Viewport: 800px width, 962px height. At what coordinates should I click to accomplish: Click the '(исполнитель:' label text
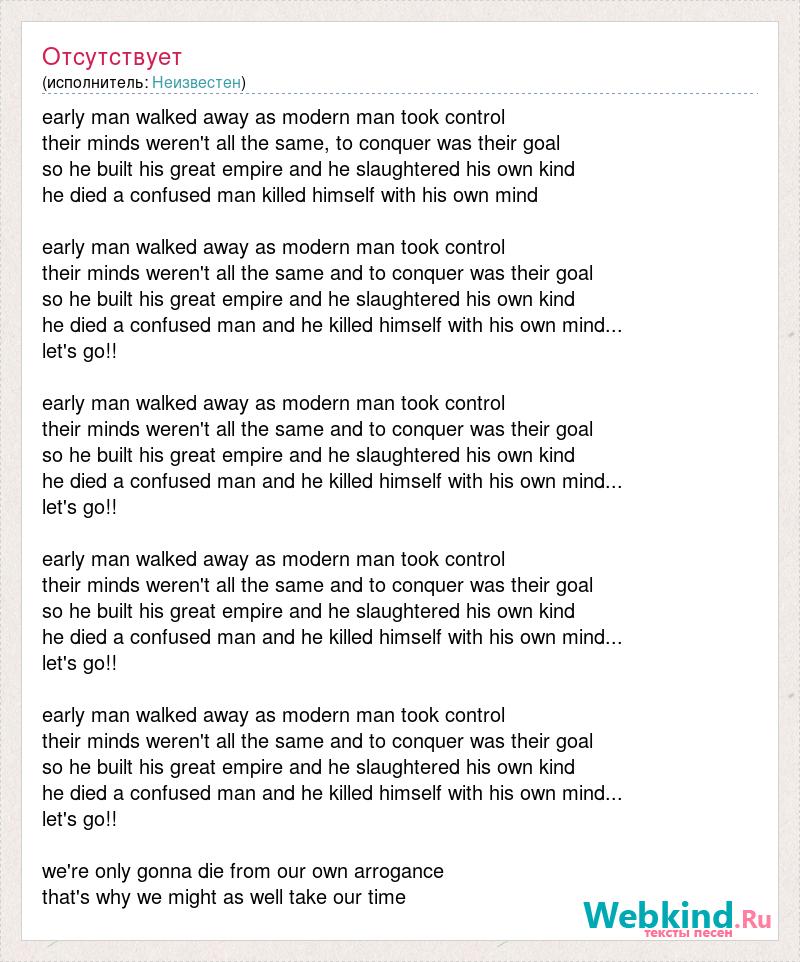coord(95,82)
